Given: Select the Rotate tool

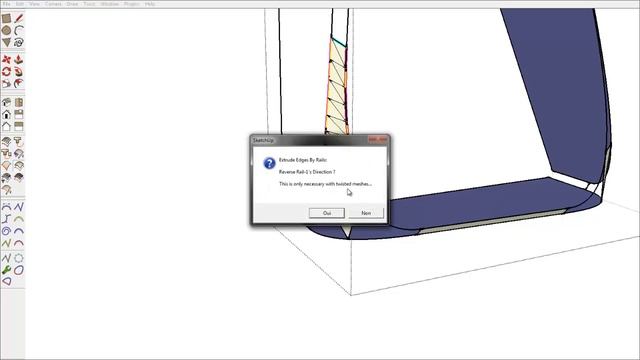Looking at the screenshot, I should pos(6,72).
